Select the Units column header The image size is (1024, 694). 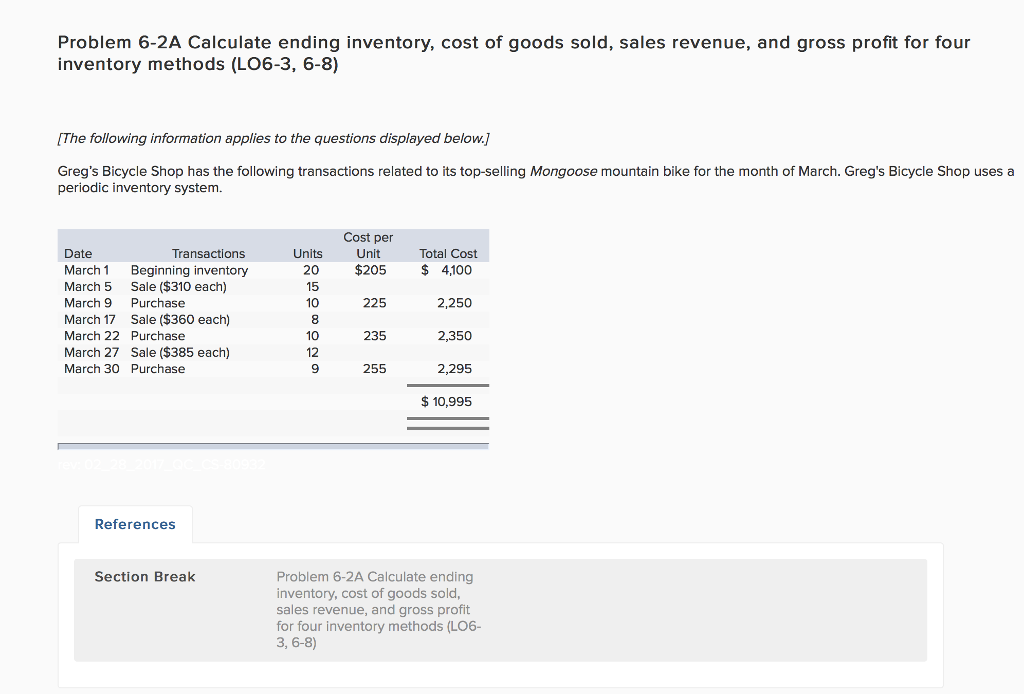coord(307,253)
